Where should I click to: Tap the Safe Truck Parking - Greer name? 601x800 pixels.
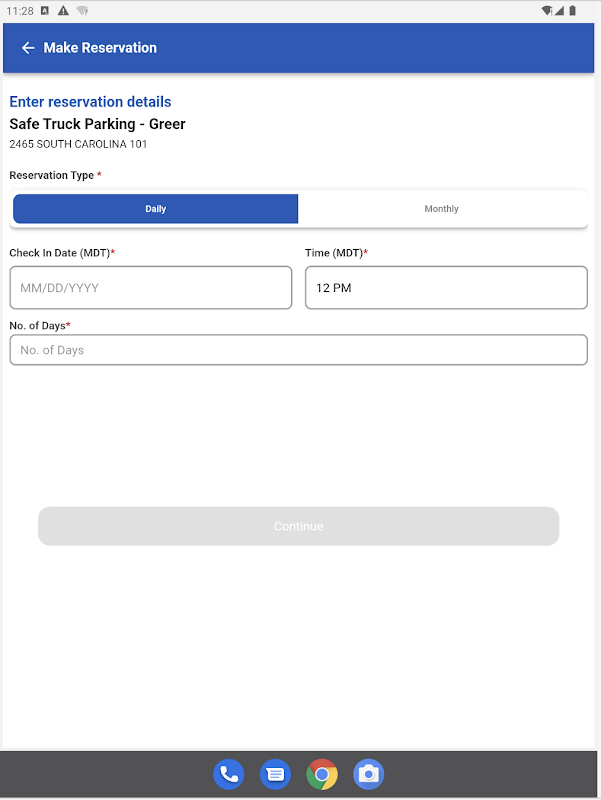[97, 124]
